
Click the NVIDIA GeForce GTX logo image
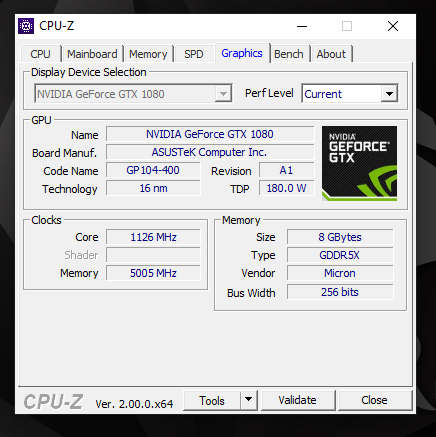pyautogui.click(x=359, y=163)
